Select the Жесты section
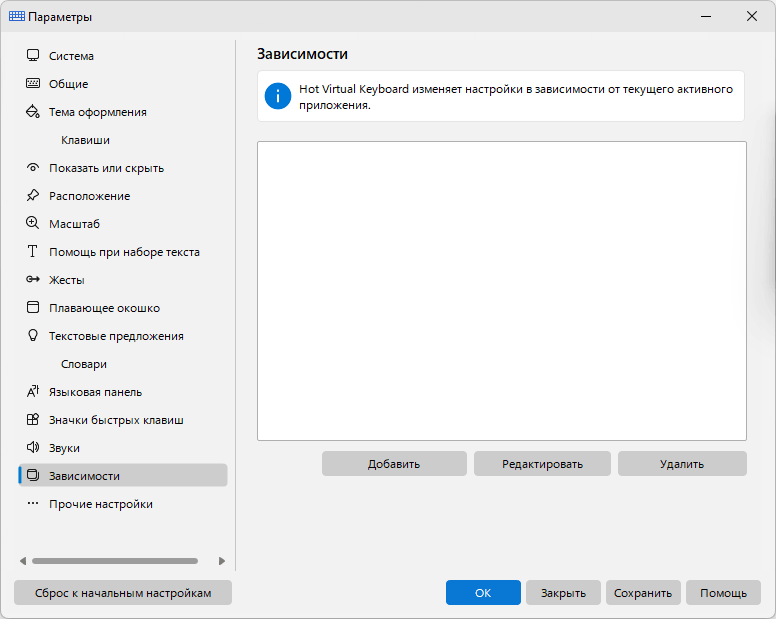Image resolution: width=776 pixels, height=619 pixels. coord(123,280)
